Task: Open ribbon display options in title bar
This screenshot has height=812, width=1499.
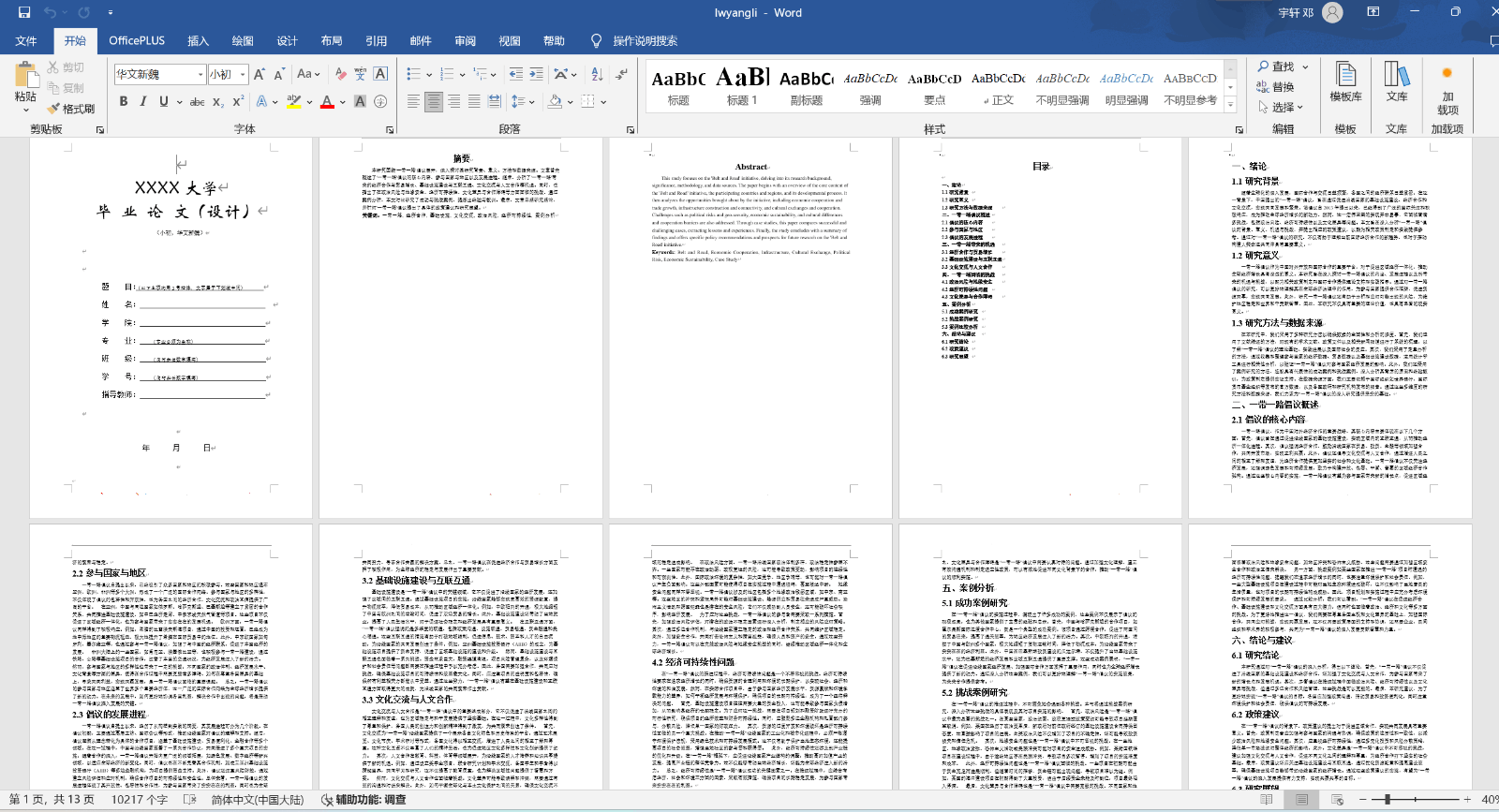Action: tap(1373, 12)
